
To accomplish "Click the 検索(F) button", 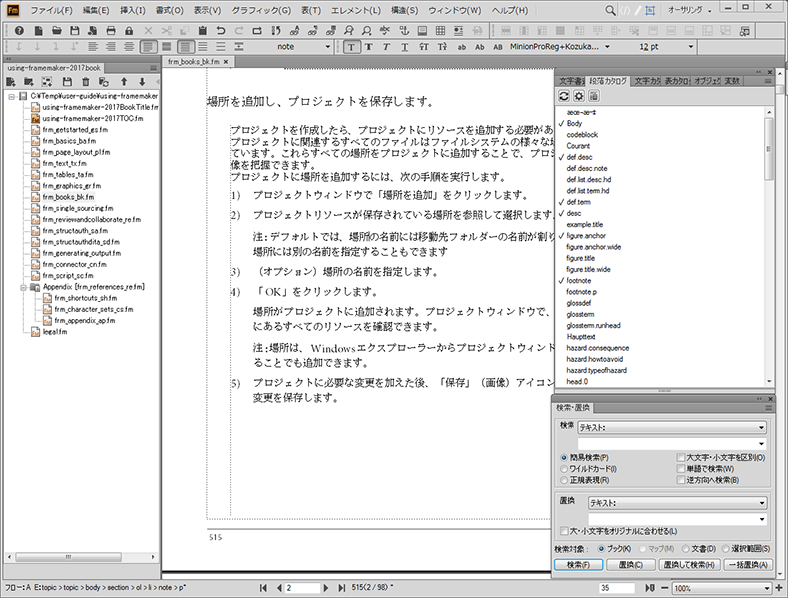I will (x=579, y=565).
